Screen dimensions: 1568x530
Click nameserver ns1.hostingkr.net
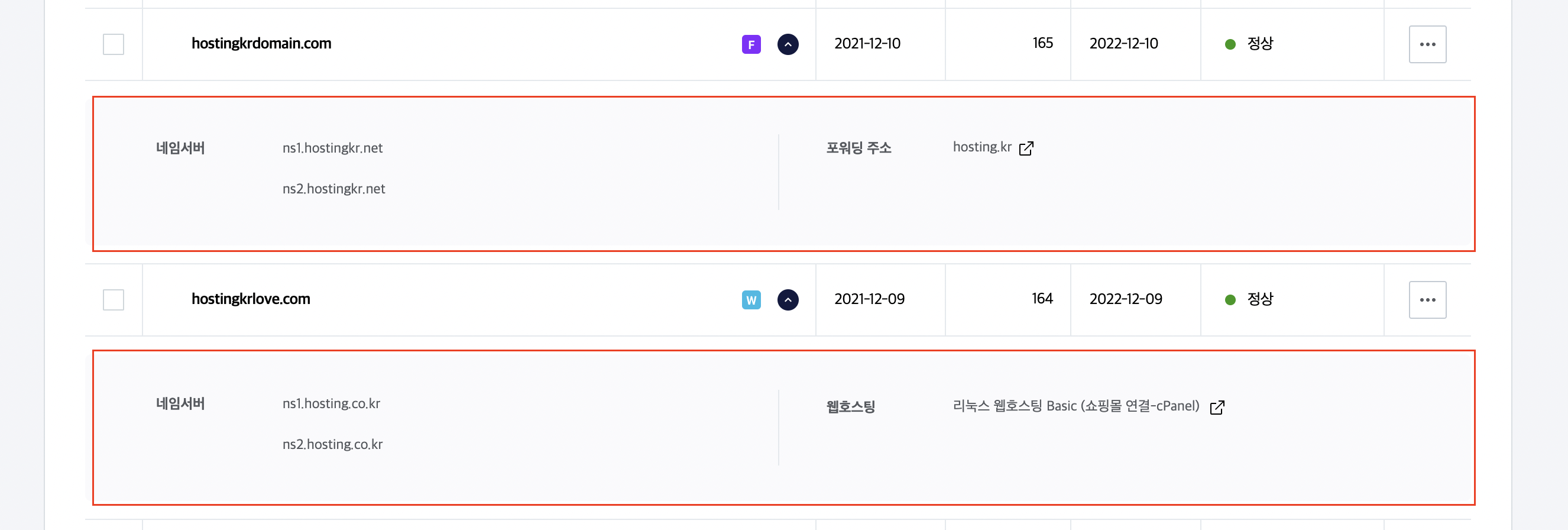click(x=332, y=148)
